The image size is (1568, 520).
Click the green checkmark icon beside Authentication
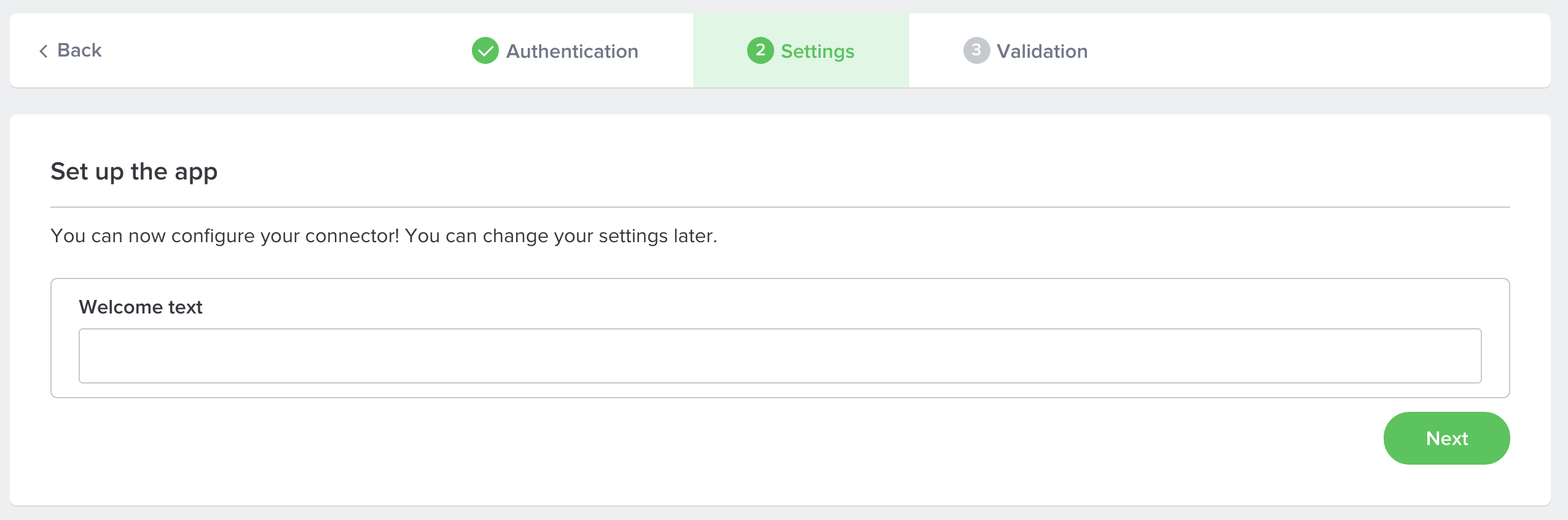pyautogui.click(x=485, y=50)
